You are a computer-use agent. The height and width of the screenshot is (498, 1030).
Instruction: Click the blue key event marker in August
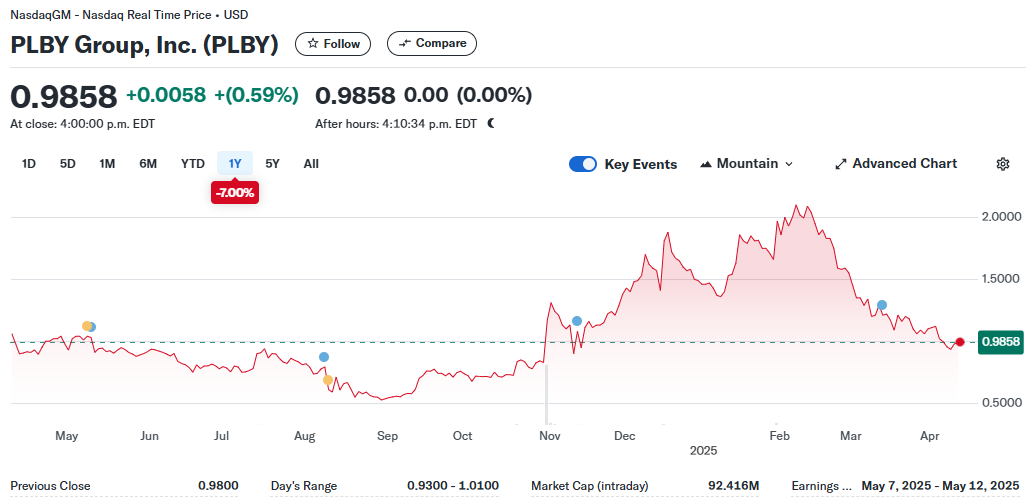(x=324, y=357)
